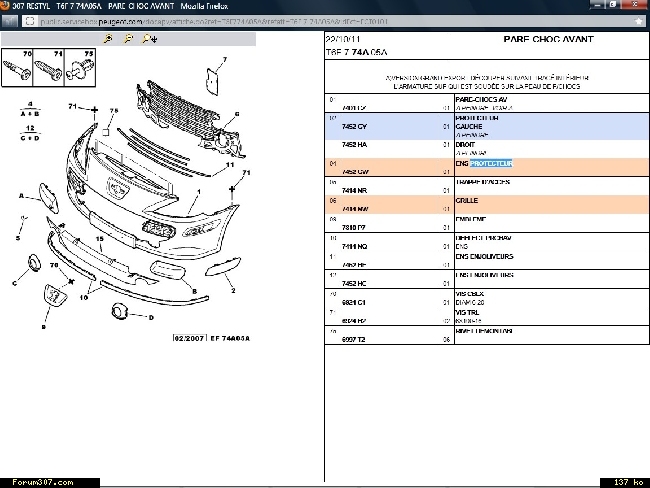Viewport: 650px width, 488px height.
Task: Click the site identity icon in the address bar
Action: [29, 21]
